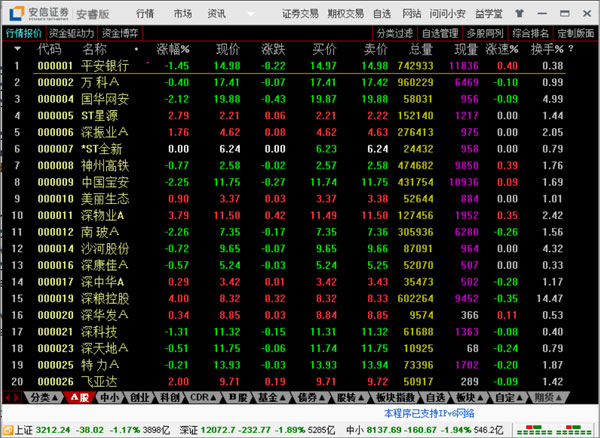Click the 多股同列 button
The image size is (600, 438).
click(x=485, y=33)
